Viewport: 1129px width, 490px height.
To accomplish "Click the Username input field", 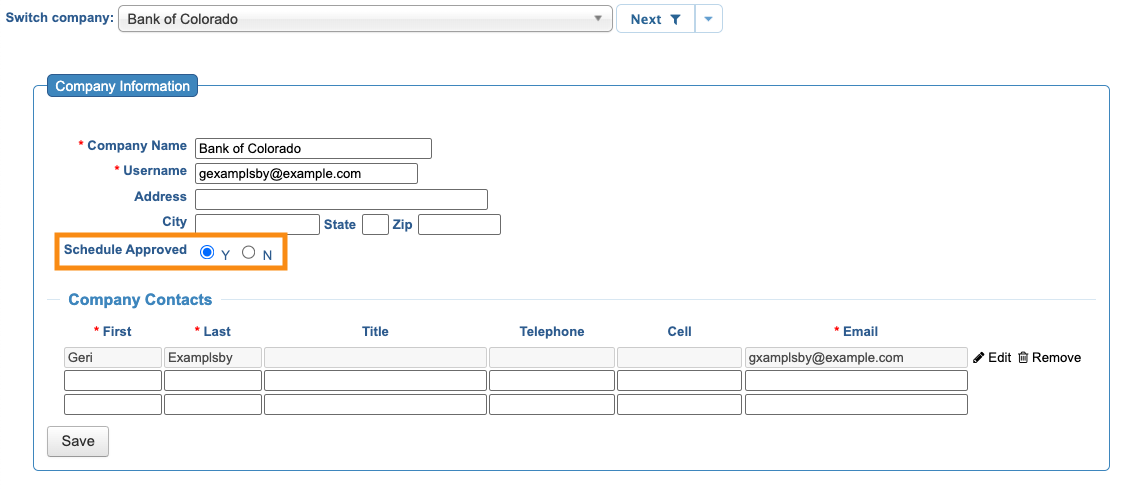I will coord(306,173).
